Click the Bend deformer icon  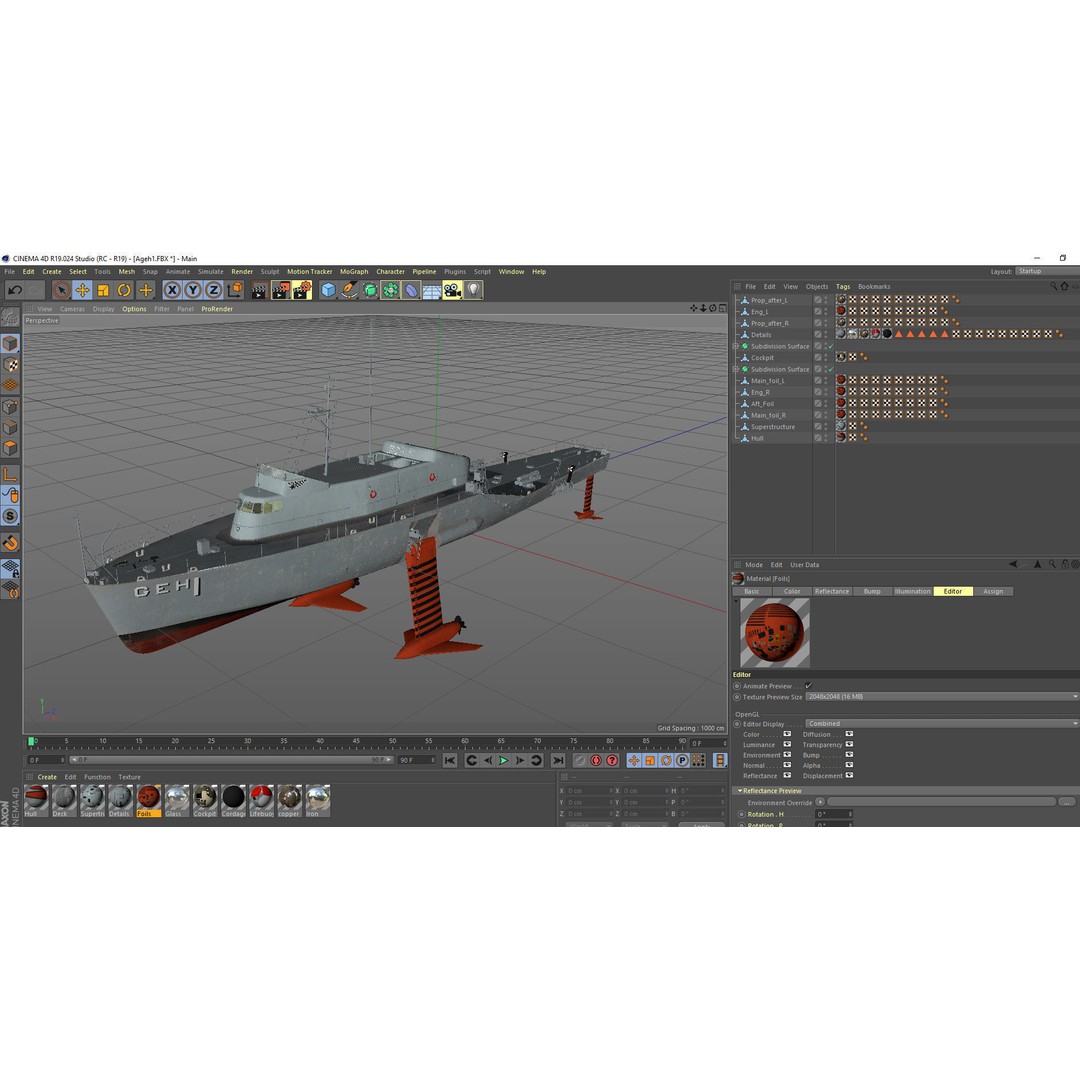(x=411, y=290)
